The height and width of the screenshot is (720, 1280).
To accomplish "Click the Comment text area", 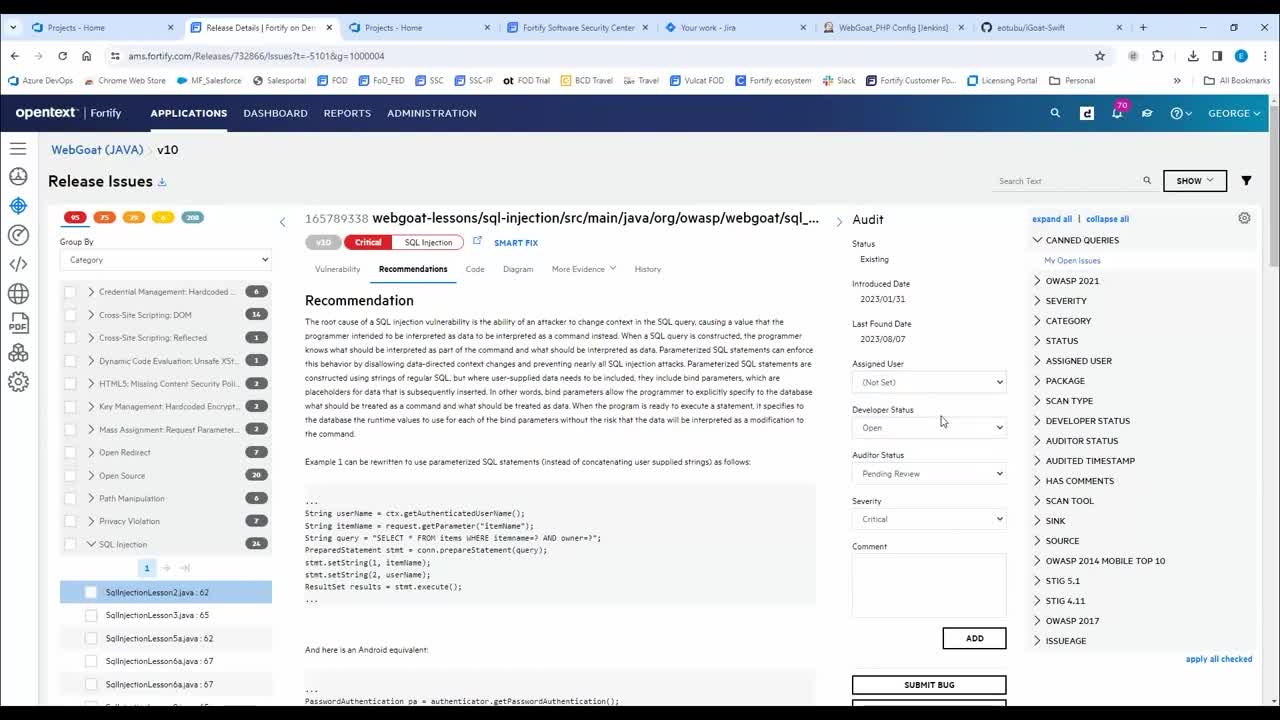I will [929, 585].
